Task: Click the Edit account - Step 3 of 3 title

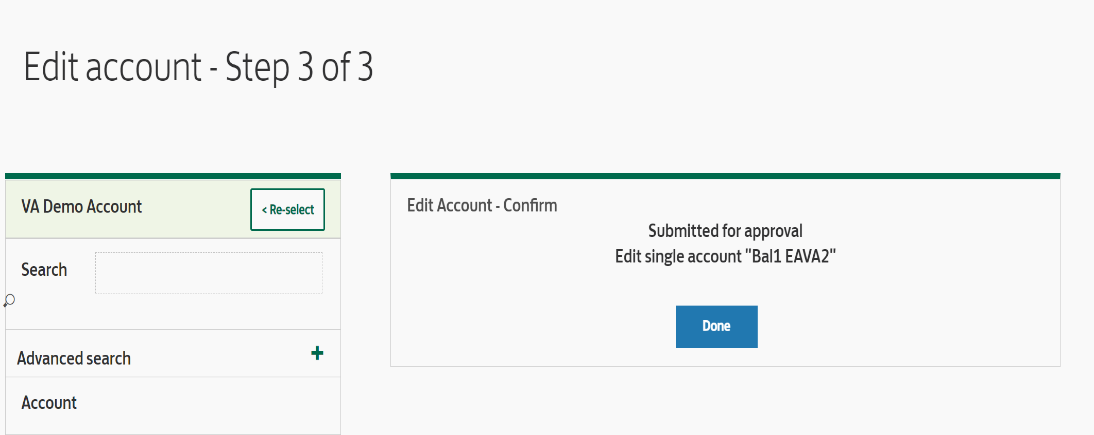Action: [x=199, y=68]
